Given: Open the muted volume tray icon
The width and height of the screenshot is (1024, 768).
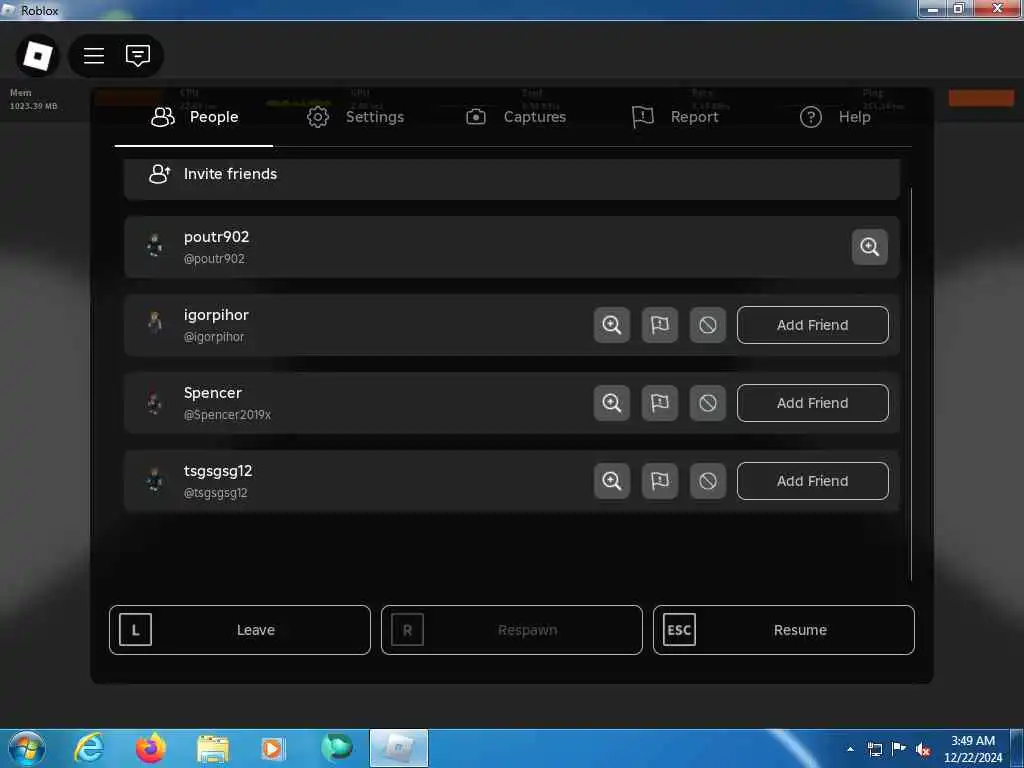Looking at the screenshot, I should [x=923, y=750].
